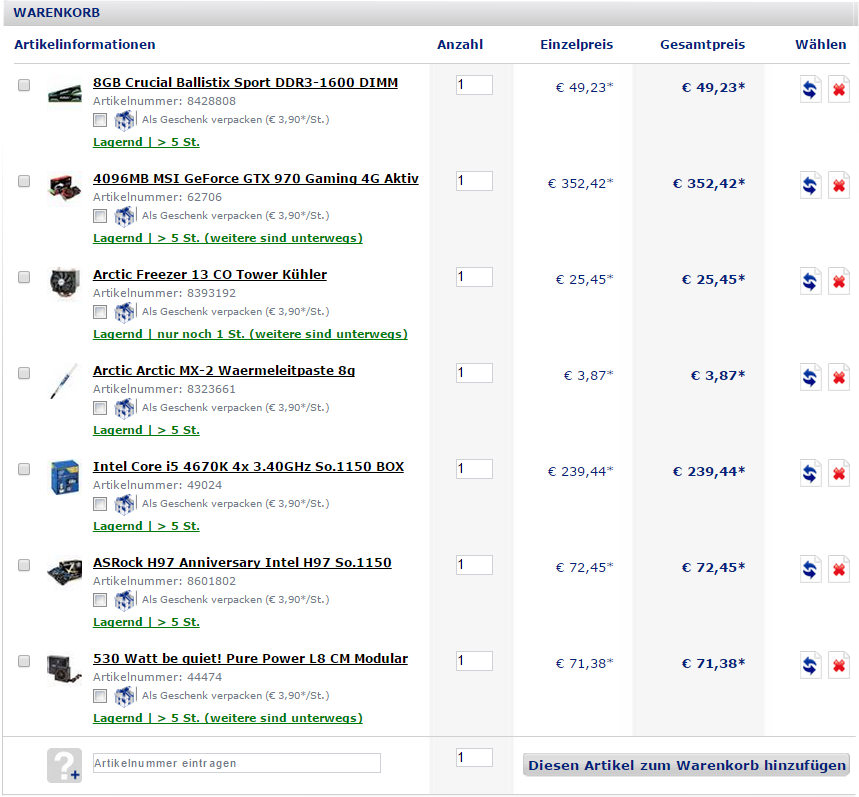
Task: Enable gift wrapping for Arctic Freezer 13
Action: pyautogui.click(x=100, y=312)
